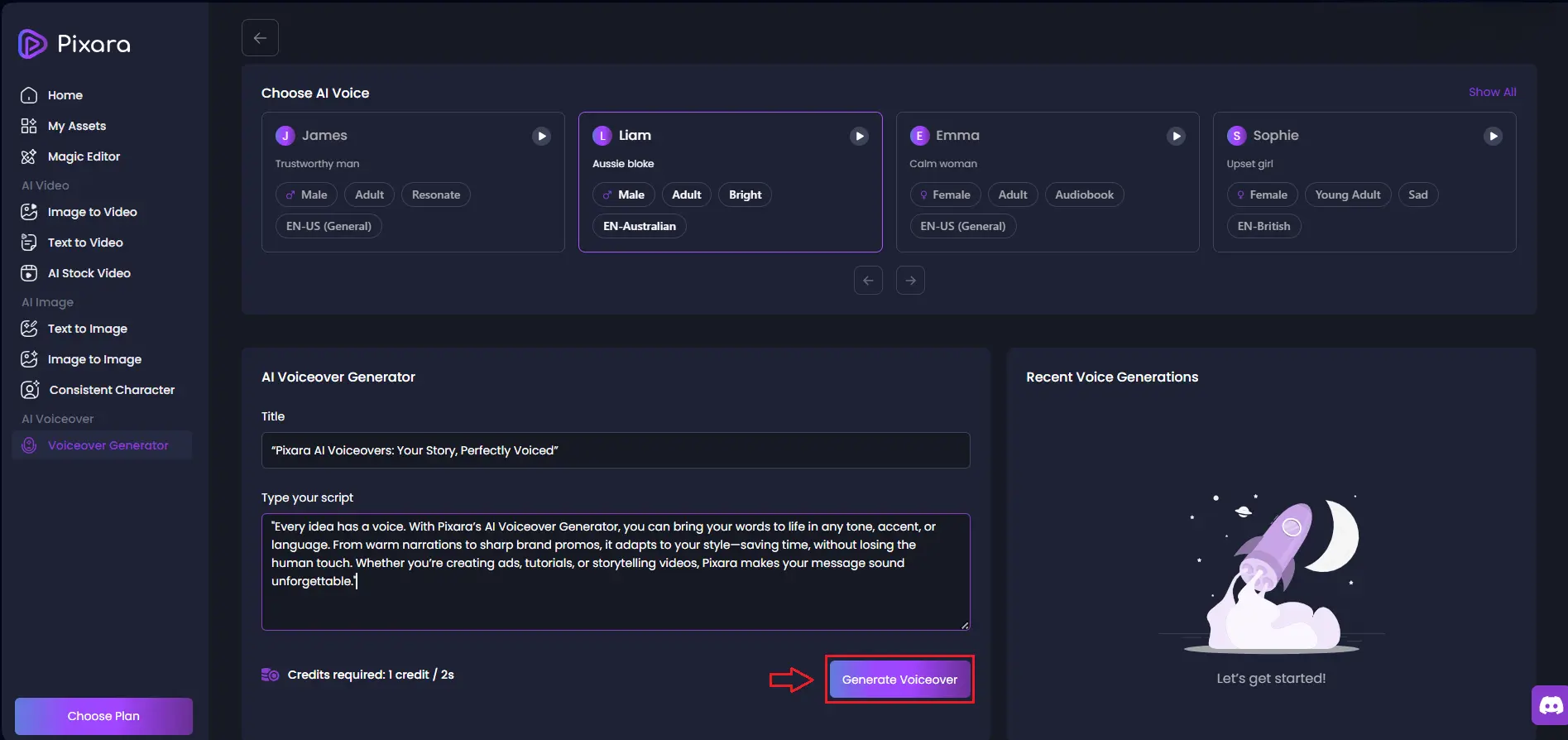1568x740 pixels.
Task: Click Show All voices link
Action: tap(1492, 92)
